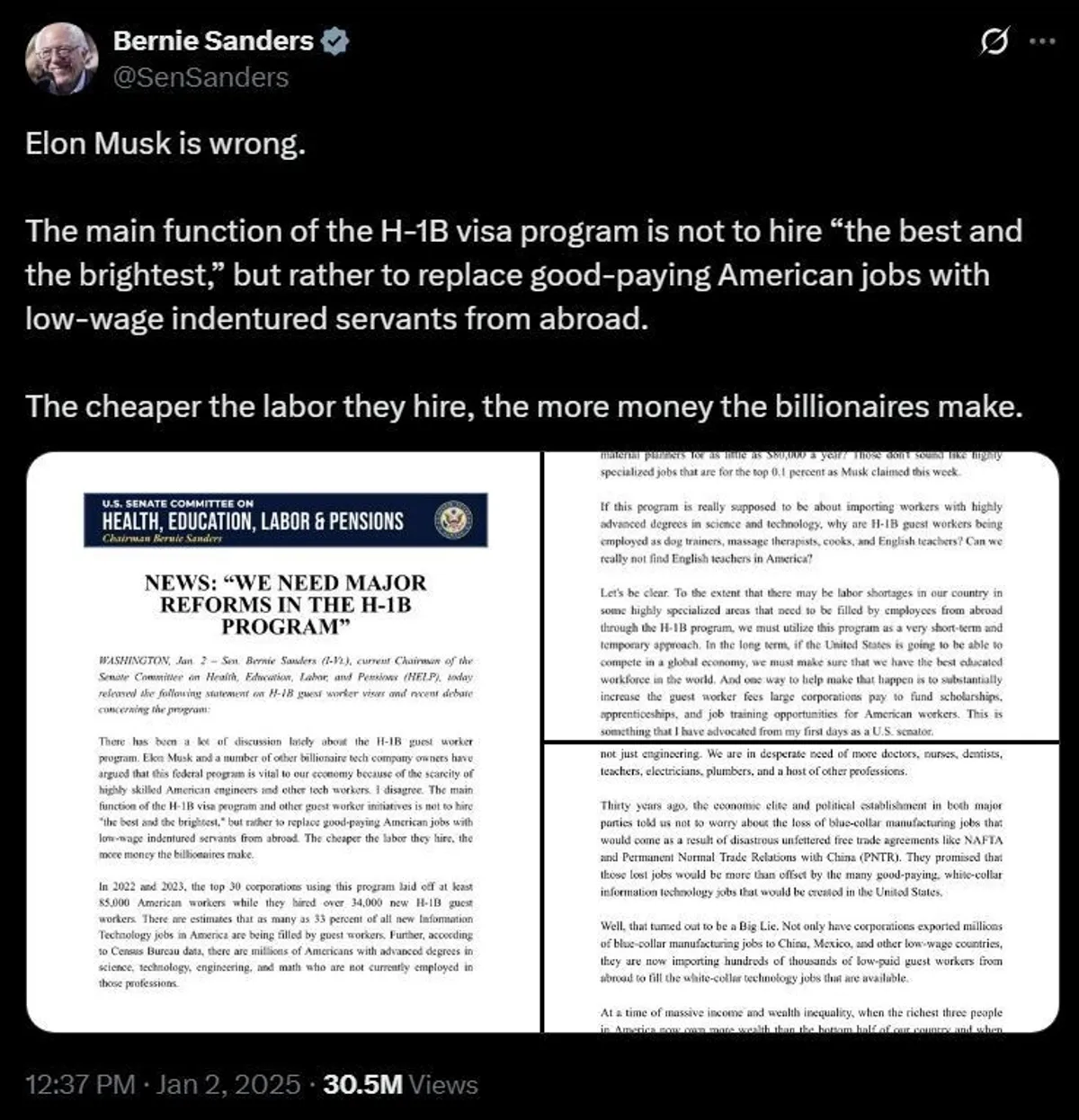Click the 'In 2022 and 2023' paragraph
Image resolution: width=1079 pixels, height=1120 pixels.
(x=285, y=935)
